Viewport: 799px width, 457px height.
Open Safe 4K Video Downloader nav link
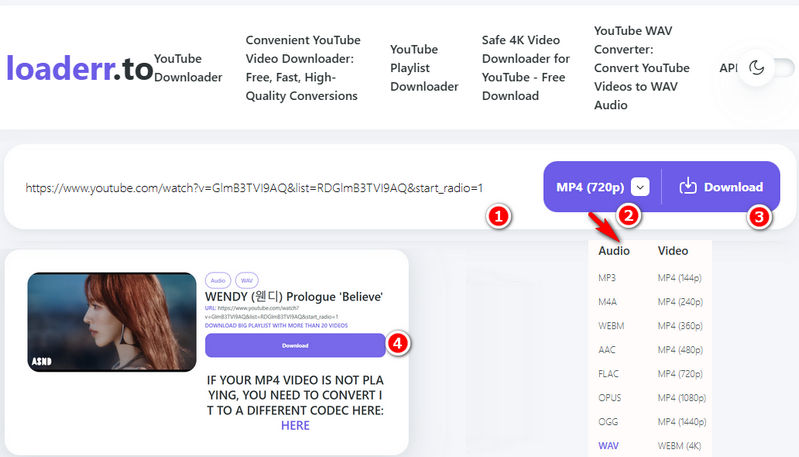pos(525,68)
